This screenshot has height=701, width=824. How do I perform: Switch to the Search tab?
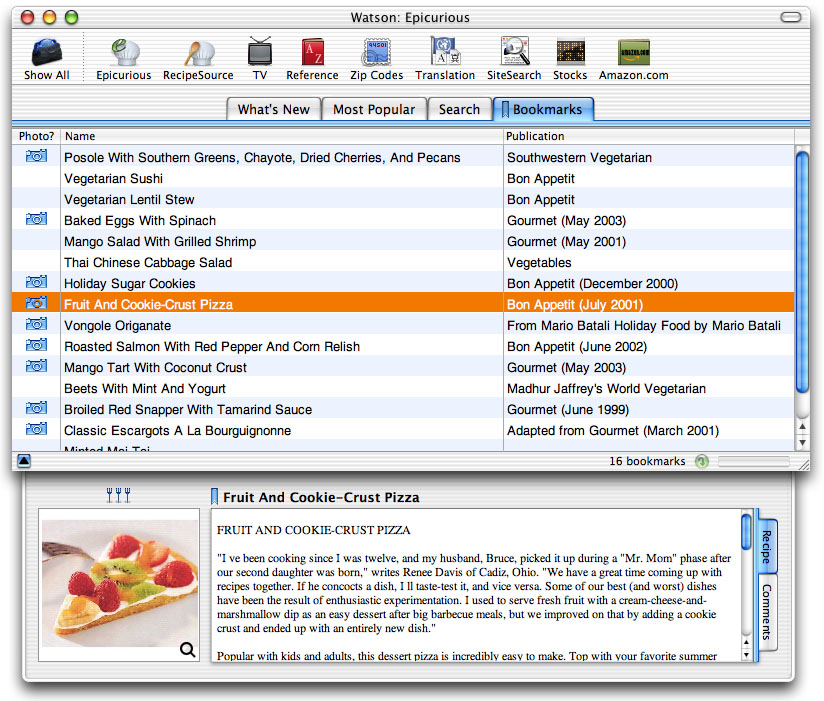pos(460,109)
